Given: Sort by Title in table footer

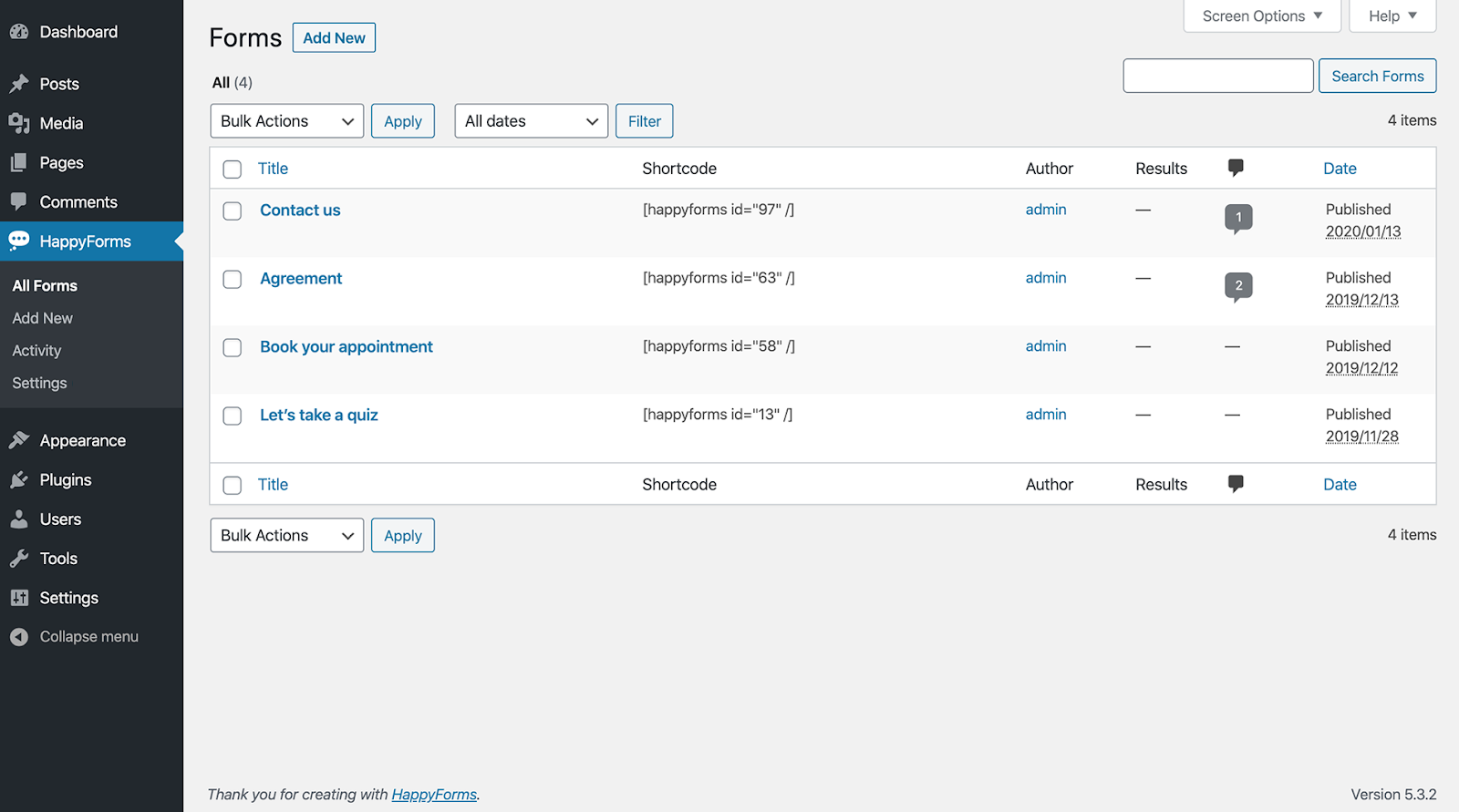Looking at the screenshot, I should [273, 485].
